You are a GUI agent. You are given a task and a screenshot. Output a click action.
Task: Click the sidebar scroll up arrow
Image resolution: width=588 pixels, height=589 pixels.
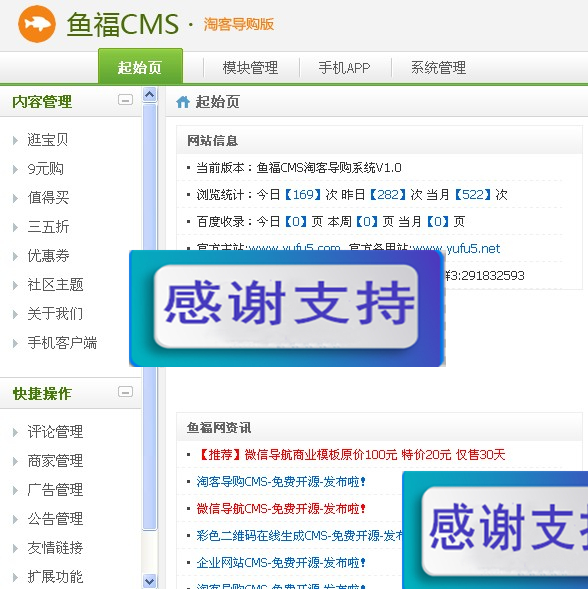tap(150, 95)
